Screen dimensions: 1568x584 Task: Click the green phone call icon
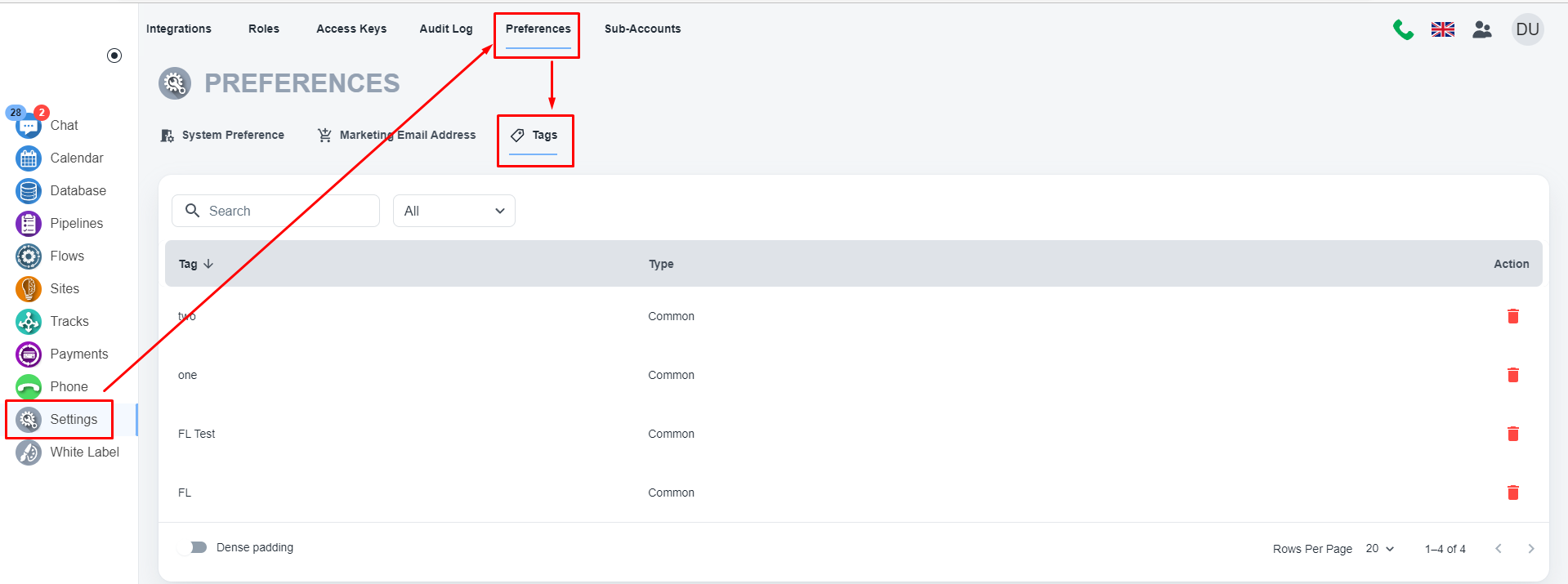tap(1403, 29)
